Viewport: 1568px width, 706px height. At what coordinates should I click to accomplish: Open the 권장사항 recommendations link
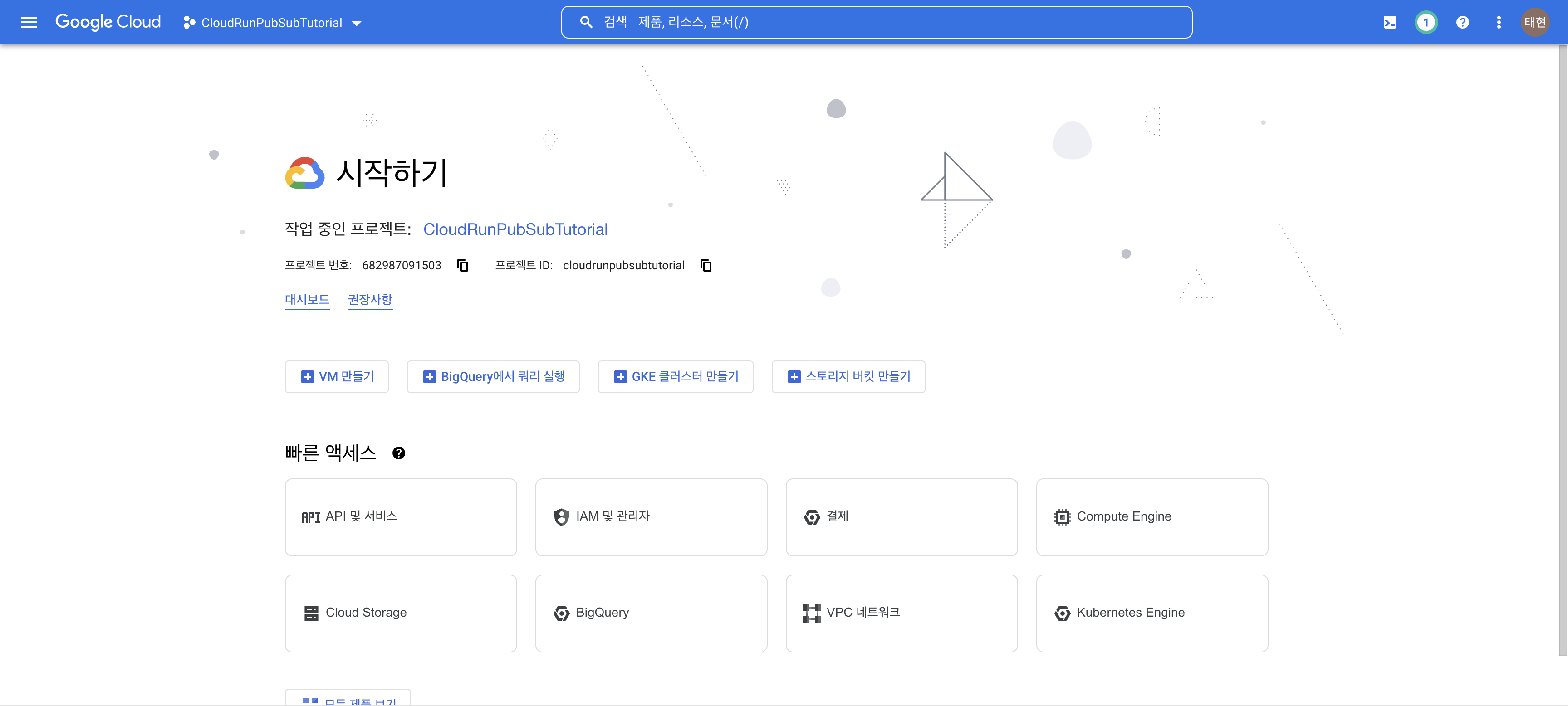click(x=370, y=299)
